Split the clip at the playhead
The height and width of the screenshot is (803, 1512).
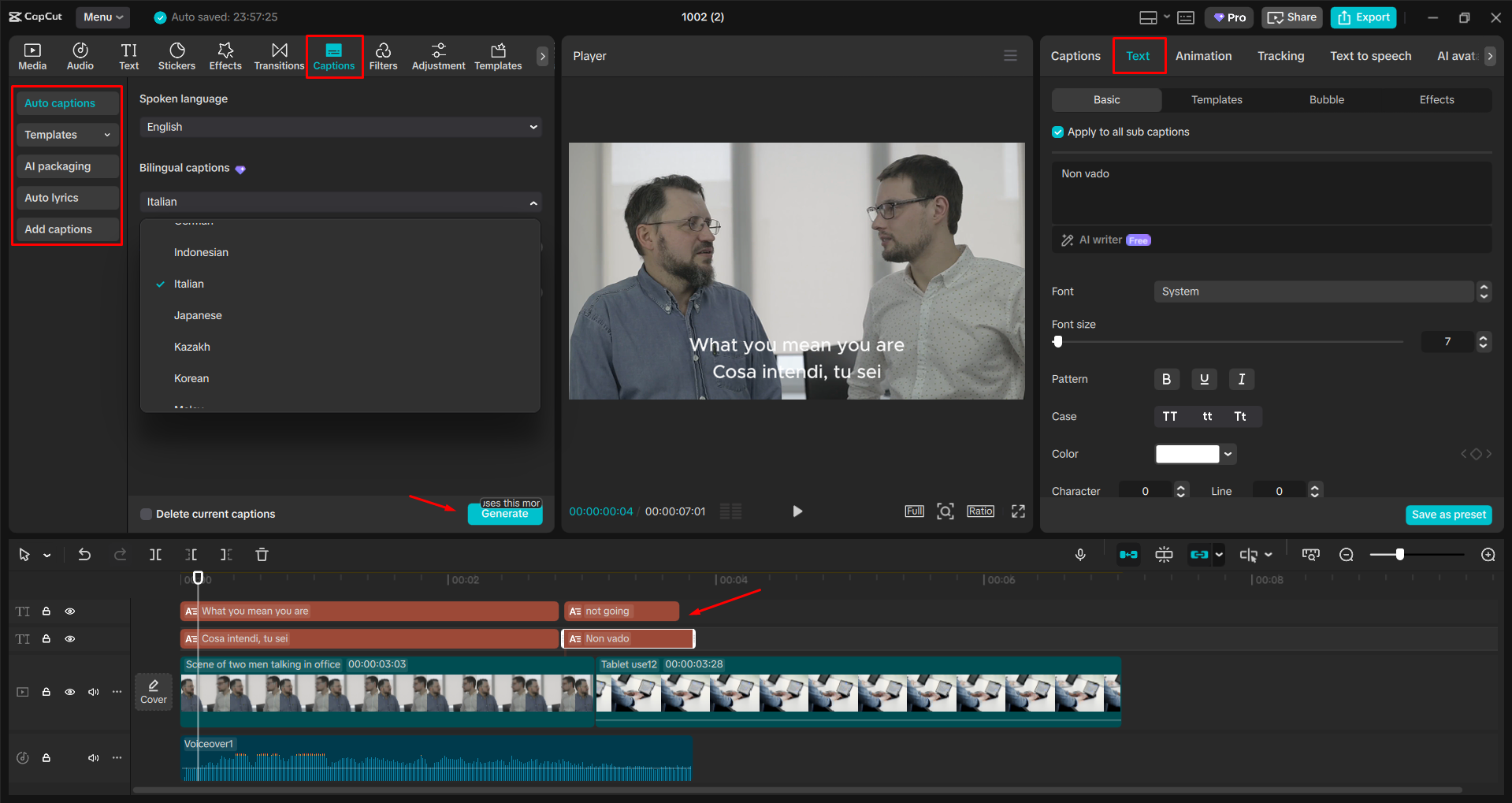click(x=155, y=554)
